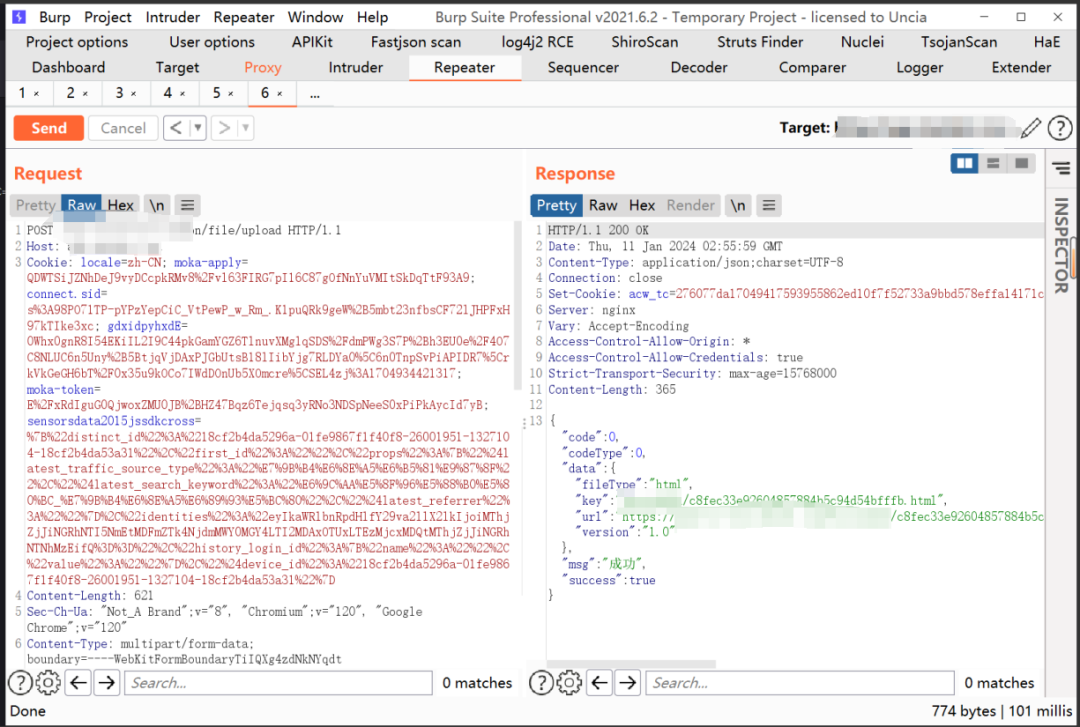Open the Window menu

[x=315, y=17]
